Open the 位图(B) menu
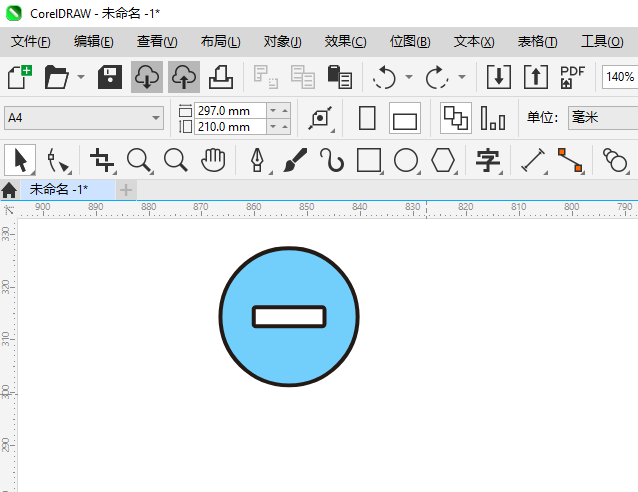638x492 pixels. coord(410,42)
